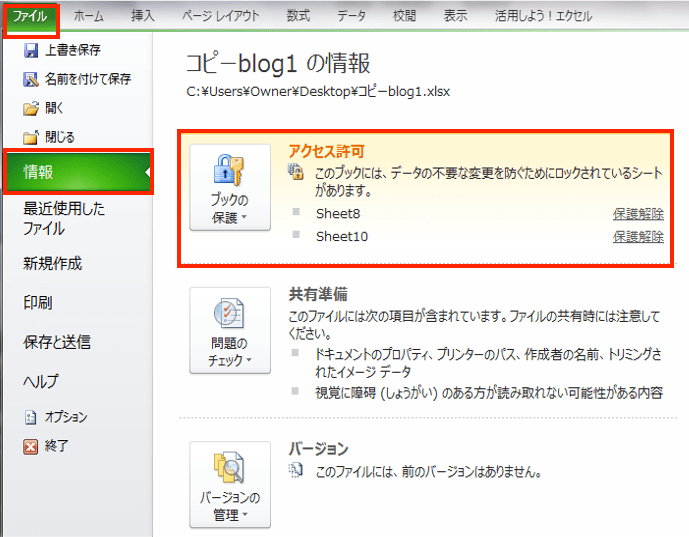The height and width of the screenshot is (537, 689).
Task: Click the magnifier documents icon for バージョンの管理
Action: pos(229,468)
